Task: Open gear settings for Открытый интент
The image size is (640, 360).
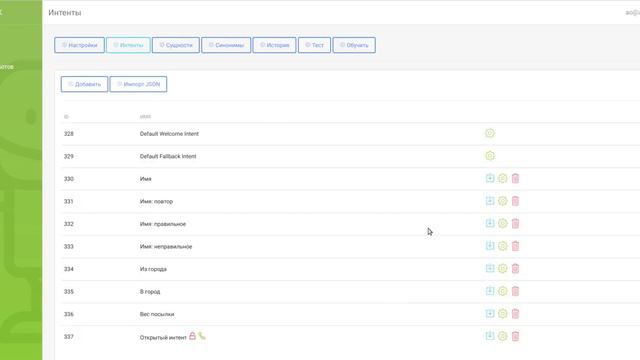Action: pyautogui.click(x=502, y=336)
